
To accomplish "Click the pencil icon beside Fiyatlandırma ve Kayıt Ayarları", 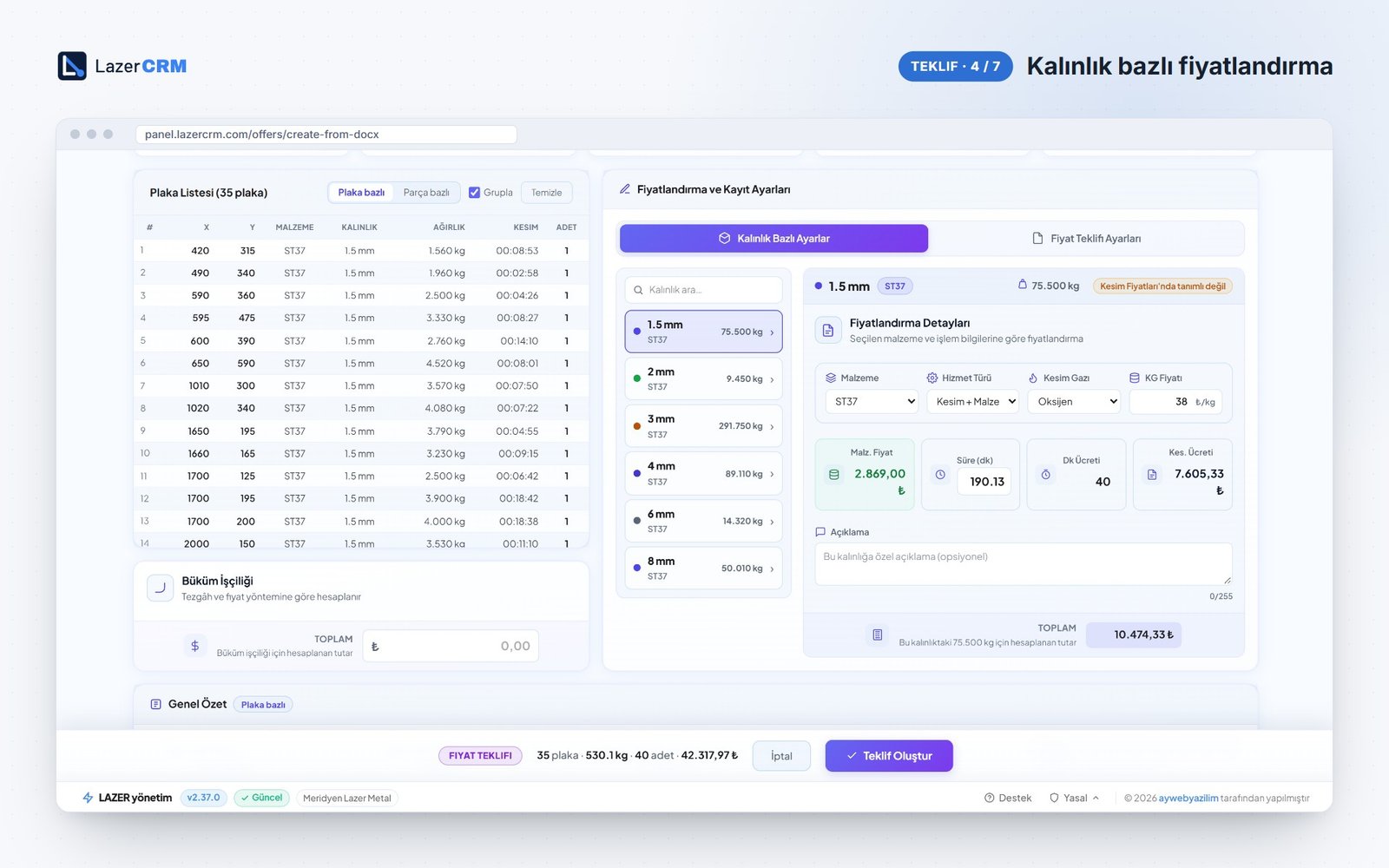I will click(624, 189).
